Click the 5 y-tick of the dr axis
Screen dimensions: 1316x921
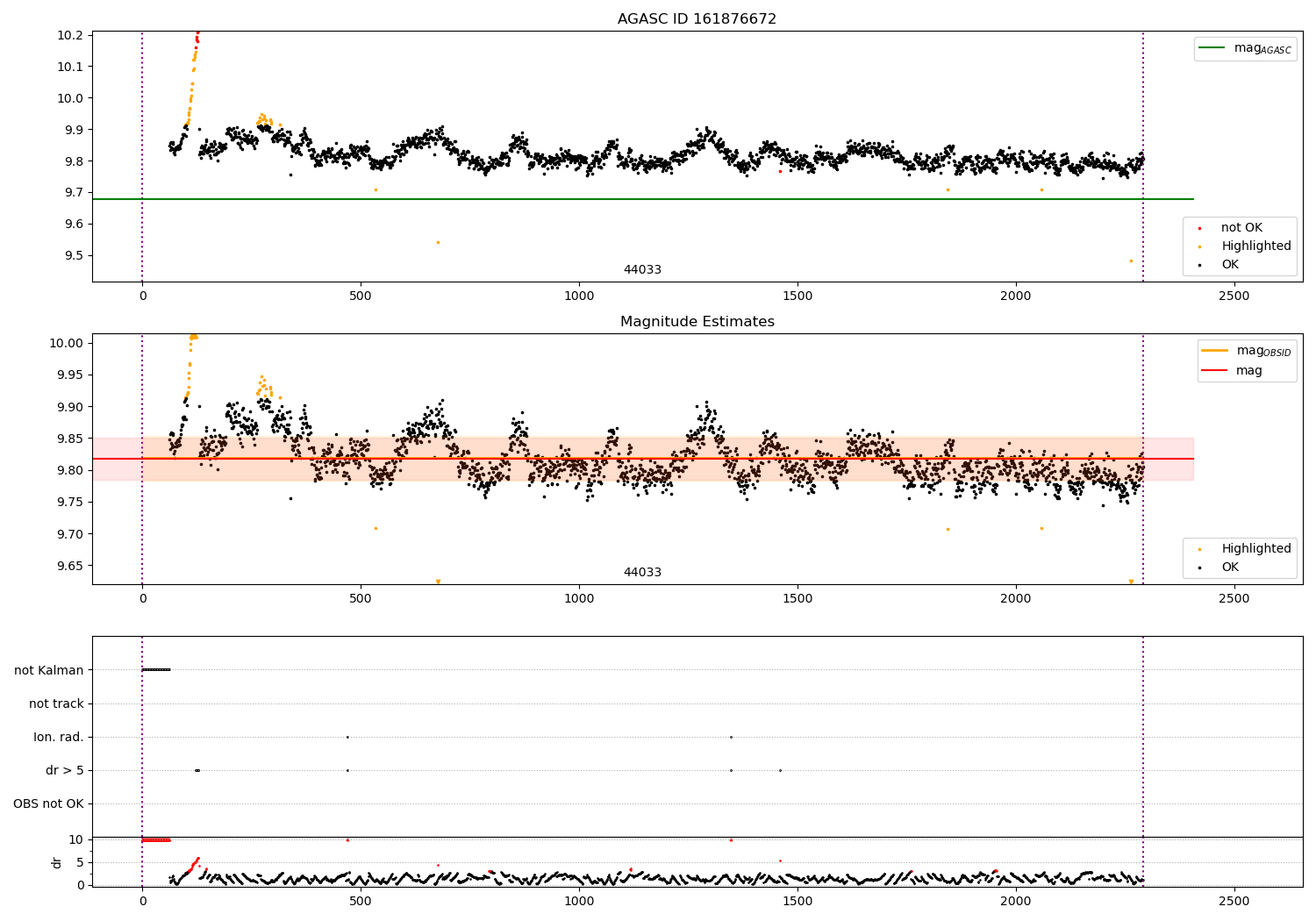pos(81,862)
